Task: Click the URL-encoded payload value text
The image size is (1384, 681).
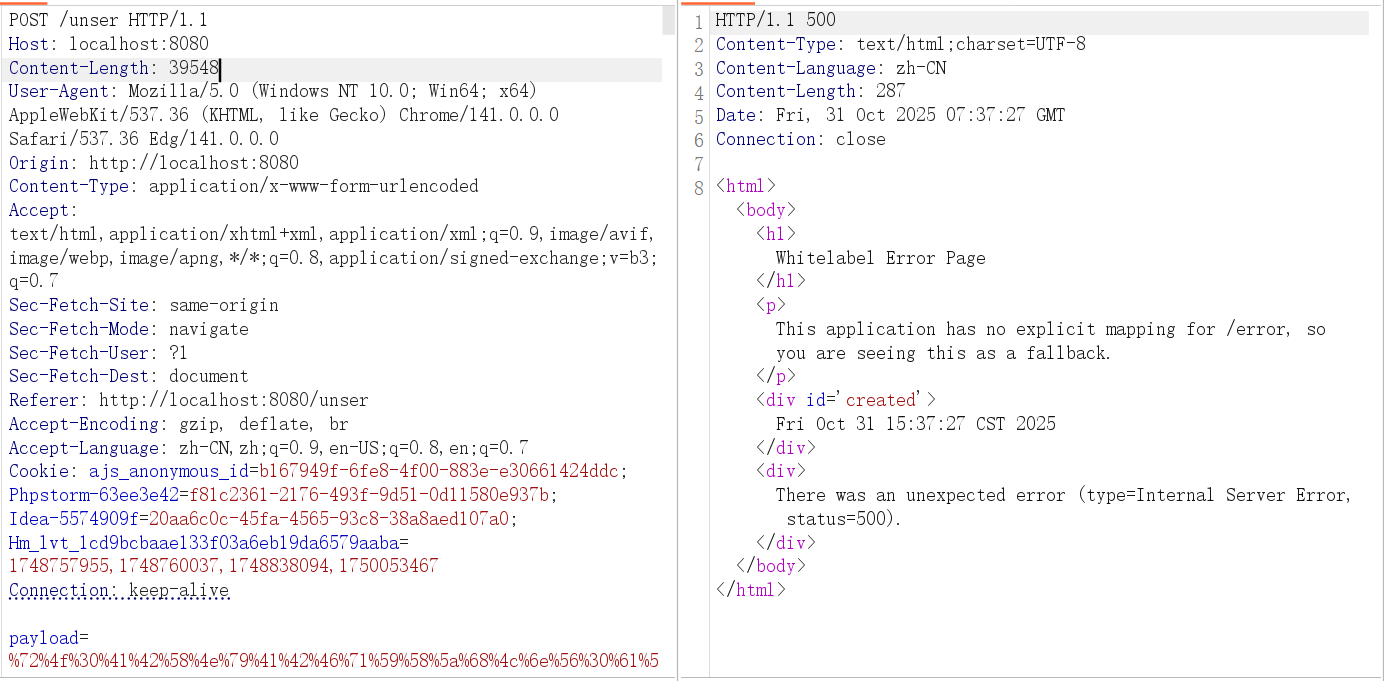Action: pos(333,660)
